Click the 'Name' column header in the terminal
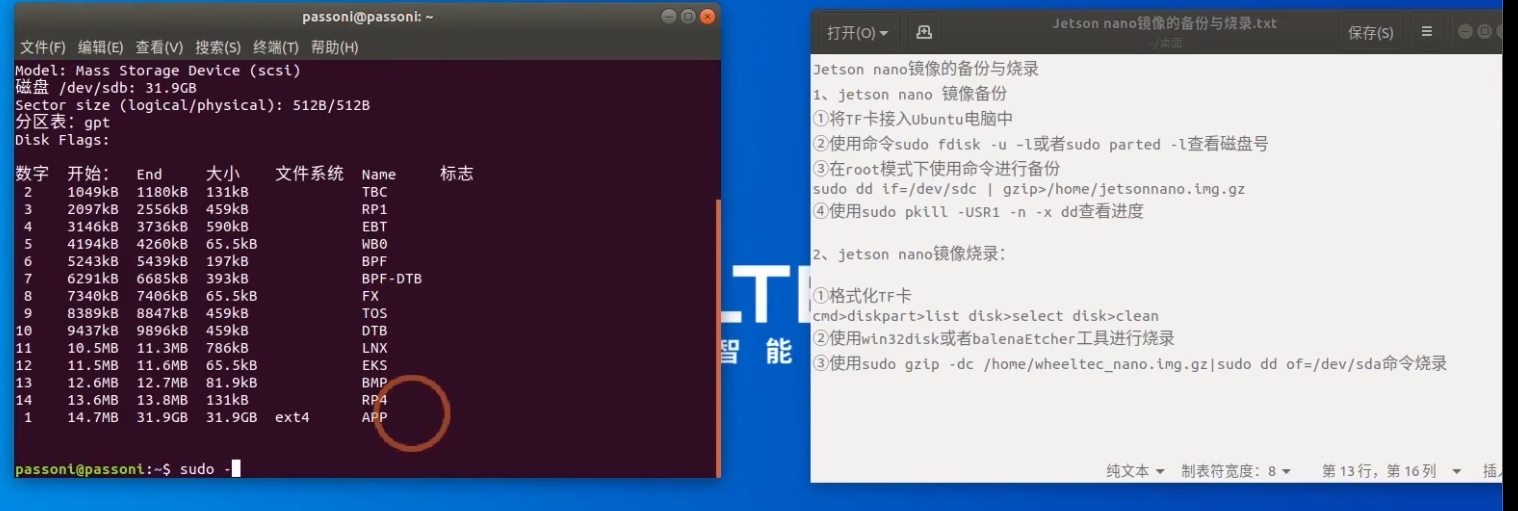 (x=379, y=174)
